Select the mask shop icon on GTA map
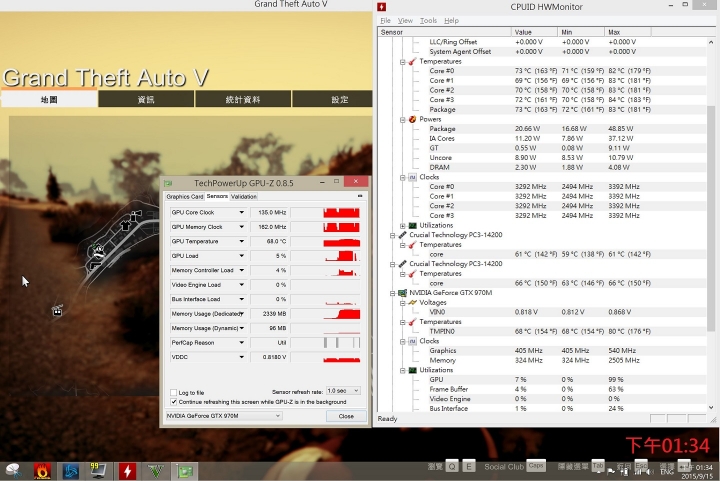 point(98,251)
